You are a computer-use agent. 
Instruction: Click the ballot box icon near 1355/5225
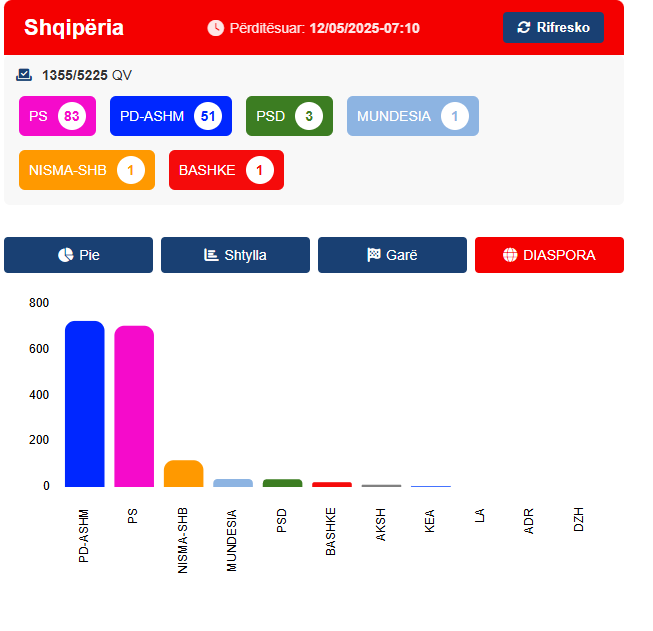tap(24, 75)
